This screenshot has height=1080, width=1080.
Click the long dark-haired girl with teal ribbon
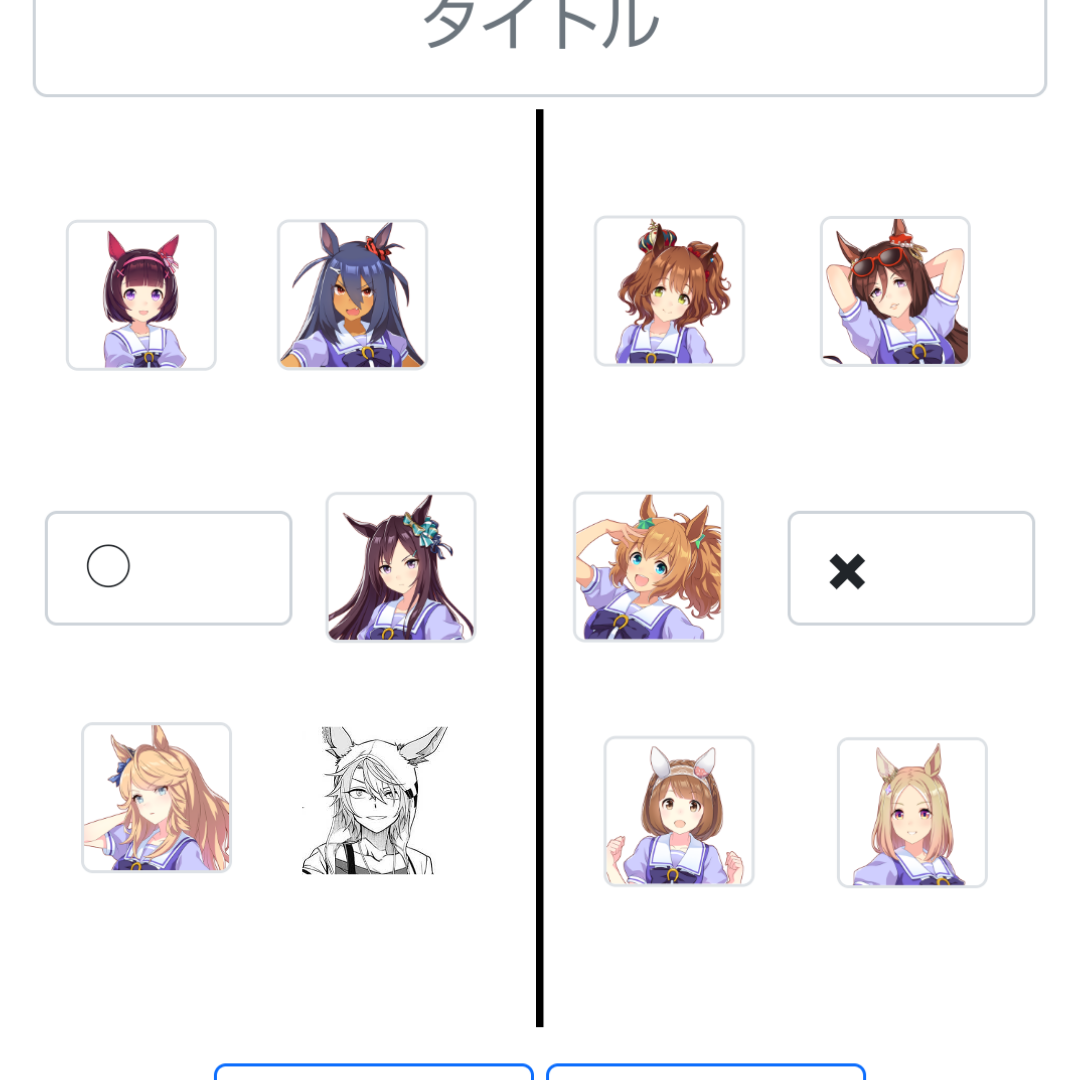(401, 567)
